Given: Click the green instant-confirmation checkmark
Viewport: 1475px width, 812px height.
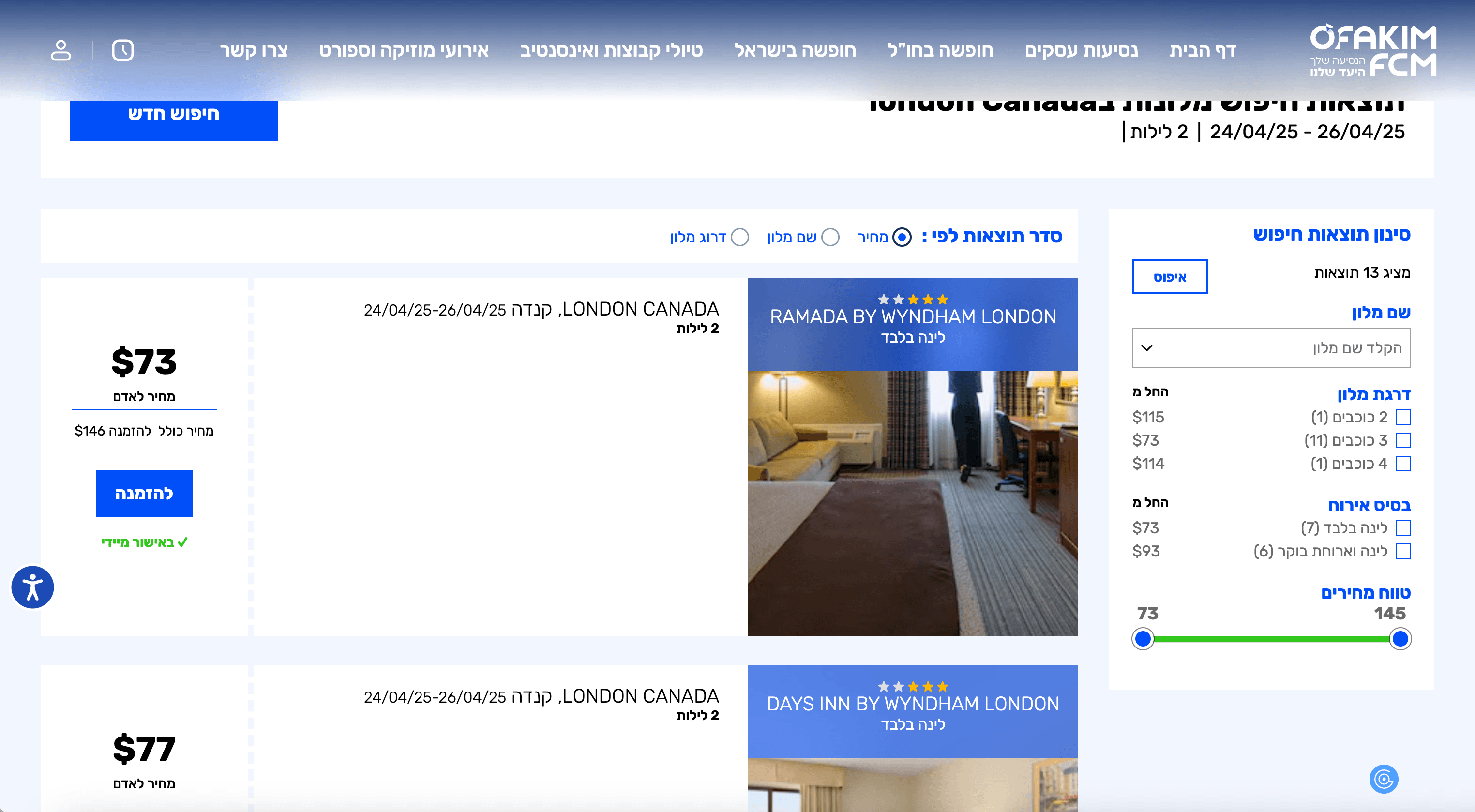Looking at the screenshot, I should point(182,542).
